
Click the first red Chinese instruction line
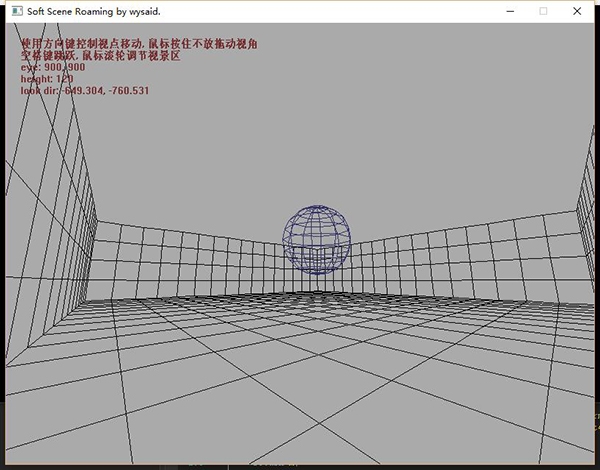point(139,44)
